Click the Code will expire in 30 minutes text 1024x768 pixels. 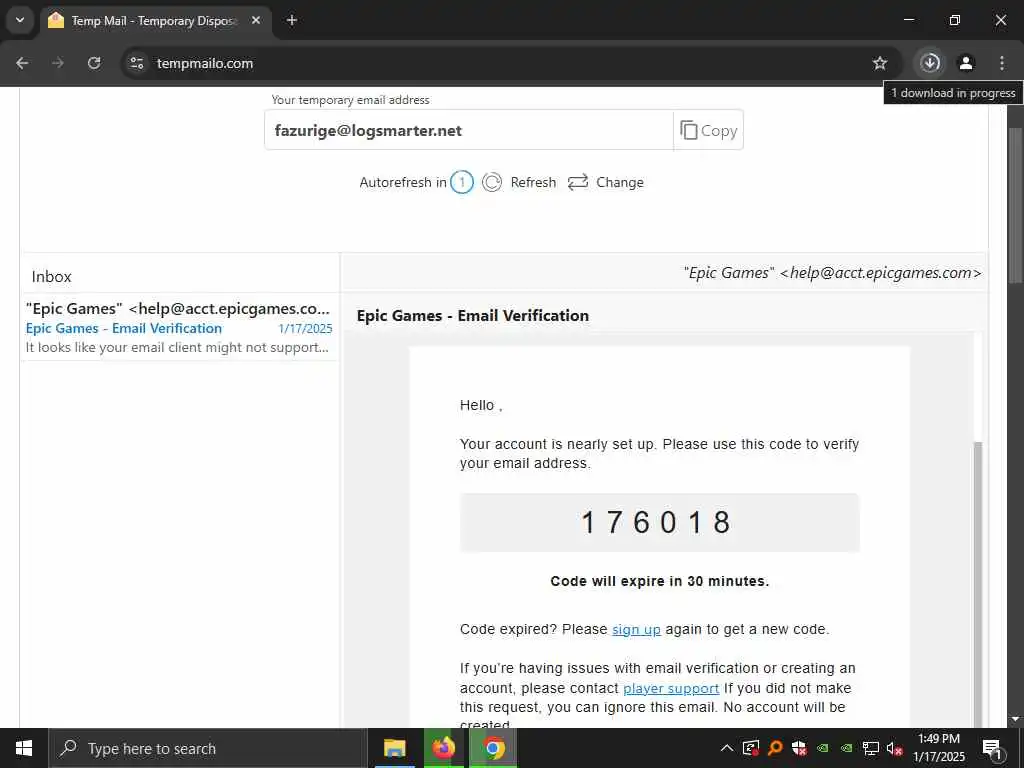point(660,581)
